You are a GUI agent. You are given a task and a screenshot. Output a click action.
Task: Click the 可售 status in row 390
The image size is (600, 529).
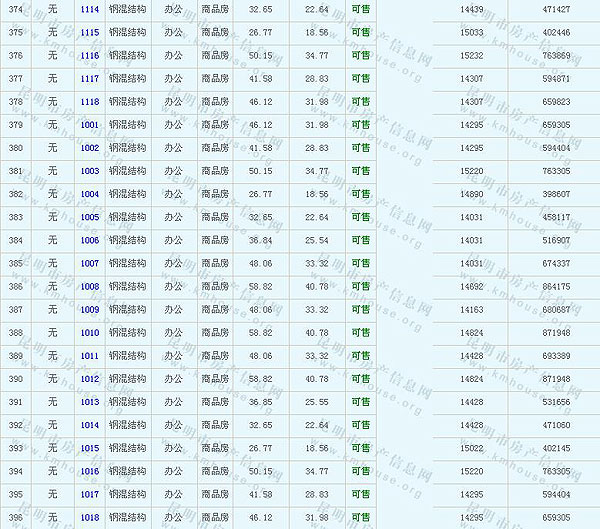pyautogui.click(x=360, y=379)
